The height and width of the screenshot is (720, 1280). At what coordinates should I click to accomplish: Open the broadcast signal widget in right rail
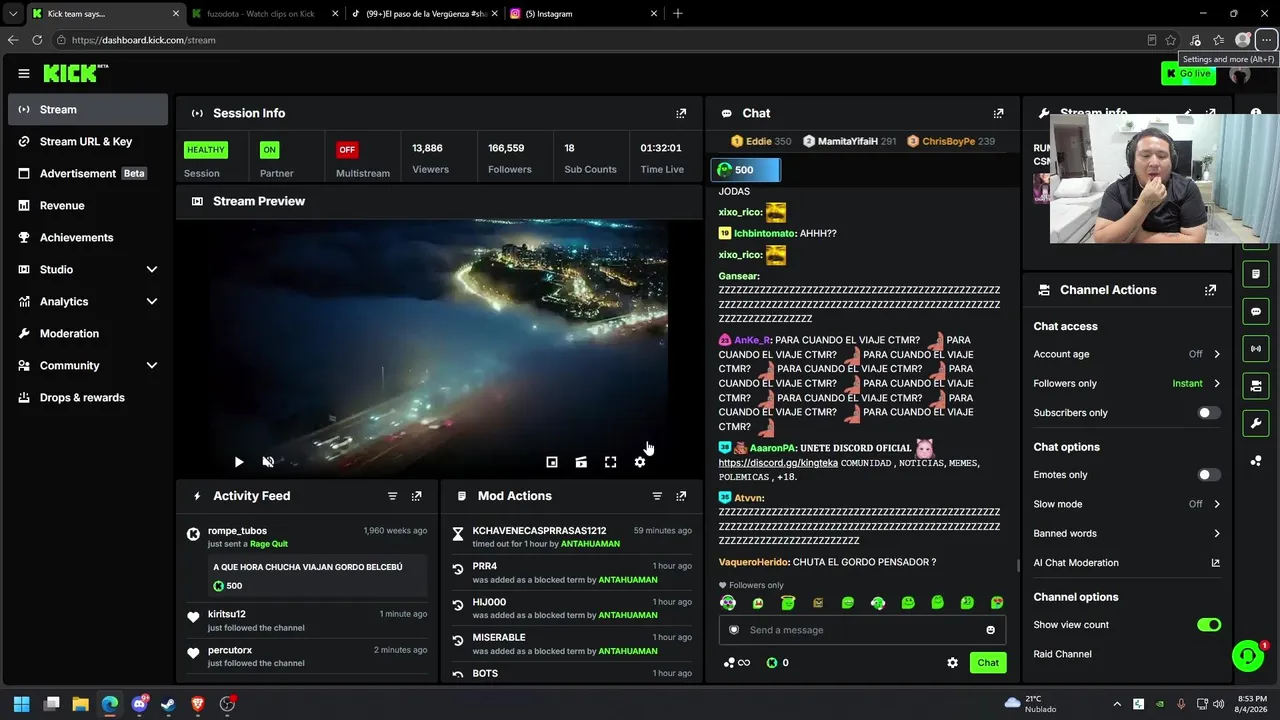point(1256,349)
